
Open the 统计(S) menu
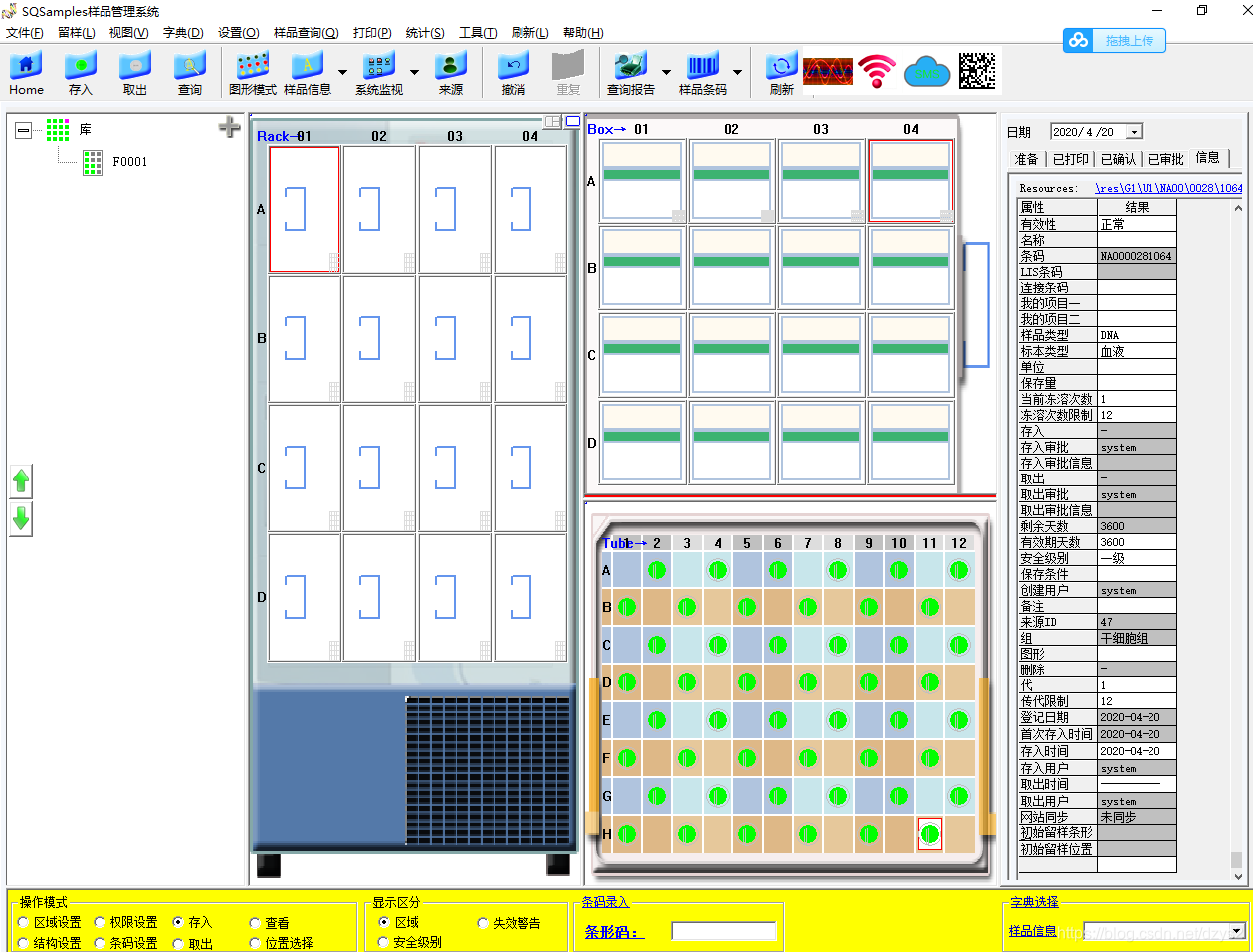pos(425,33)
